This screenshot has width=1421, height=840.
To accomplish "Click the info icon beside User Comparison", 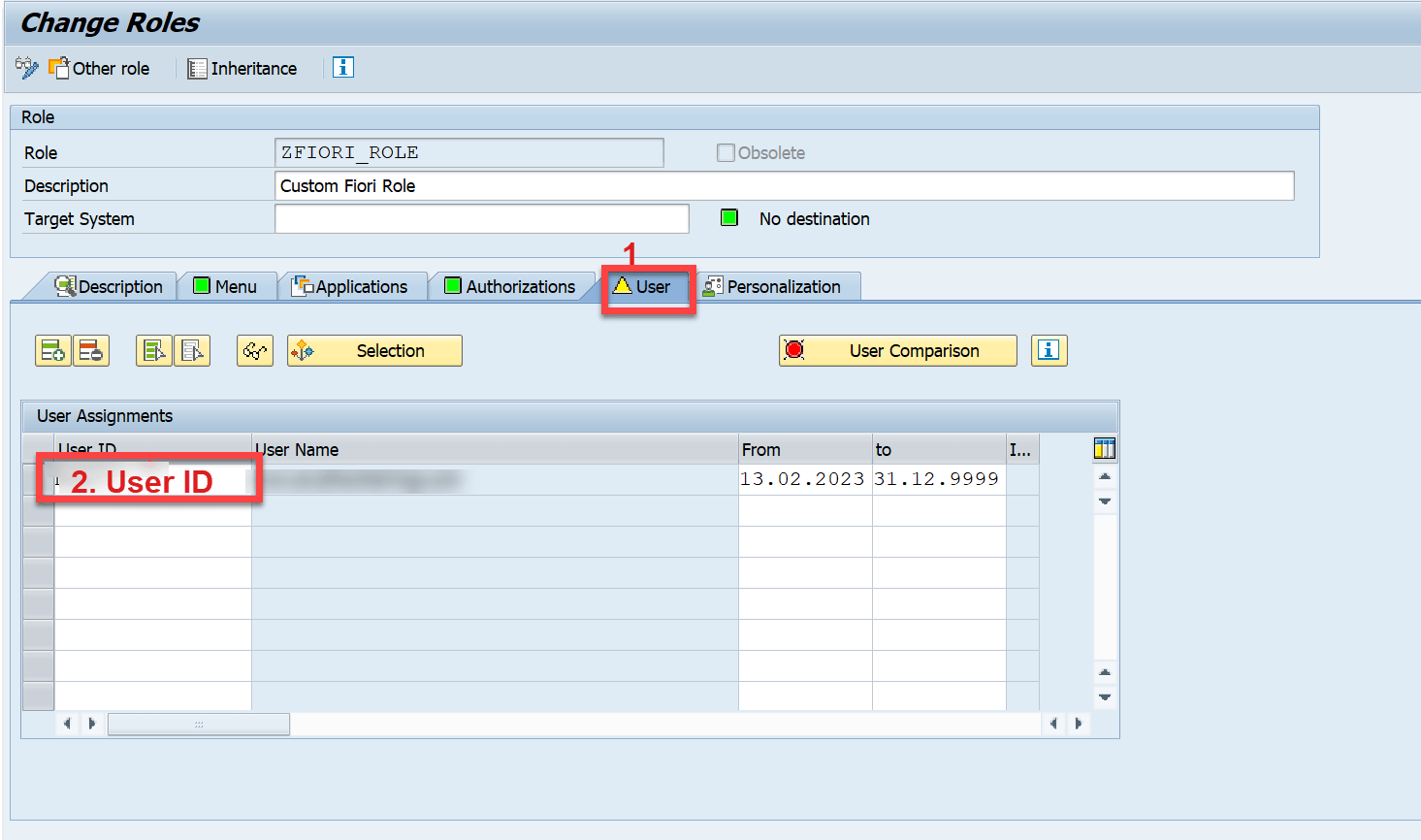I will point(1049,350).
